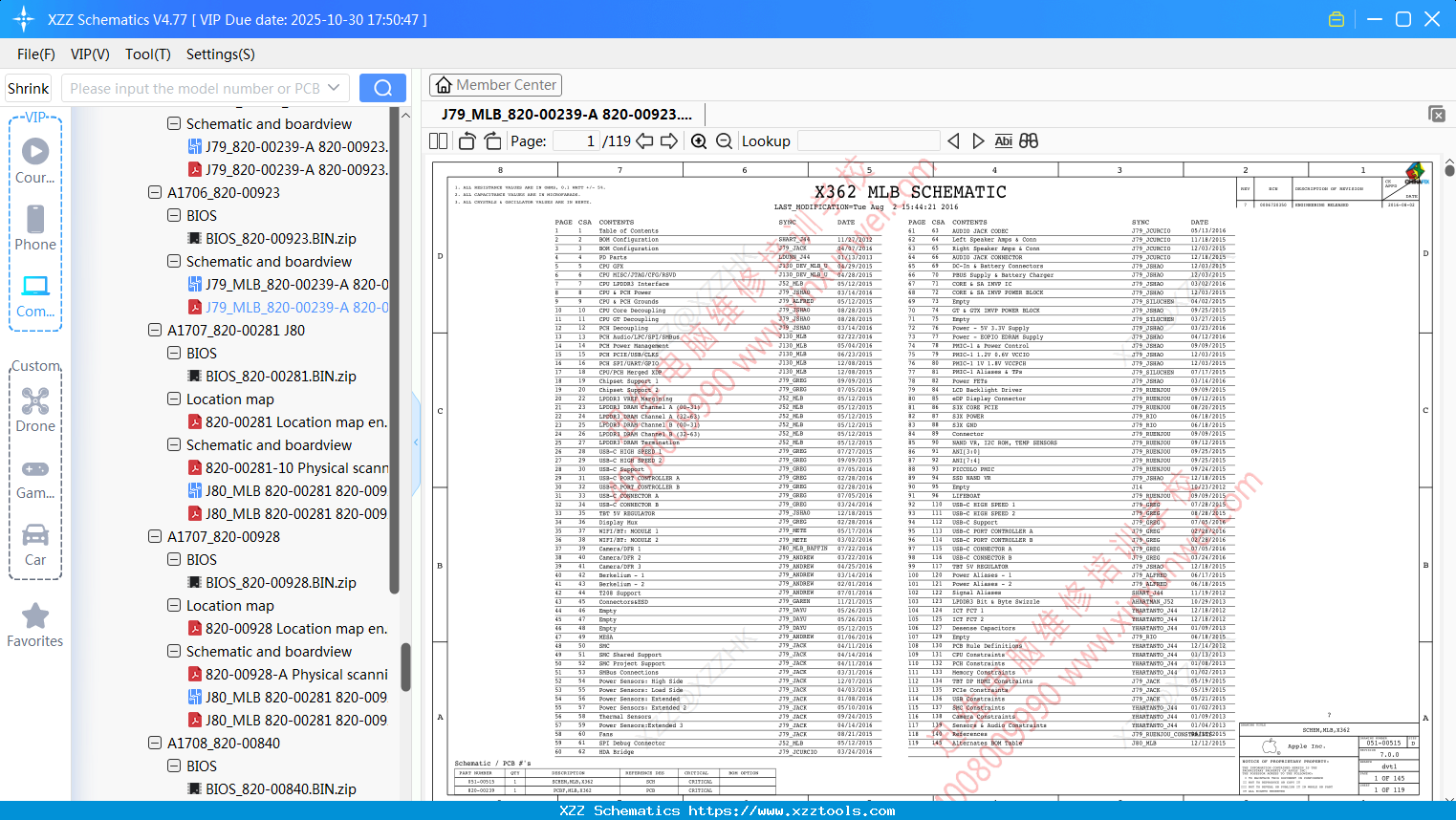Rotate the page clockwise
Viewport: 1456px width, 820px height.
point(492,140)
